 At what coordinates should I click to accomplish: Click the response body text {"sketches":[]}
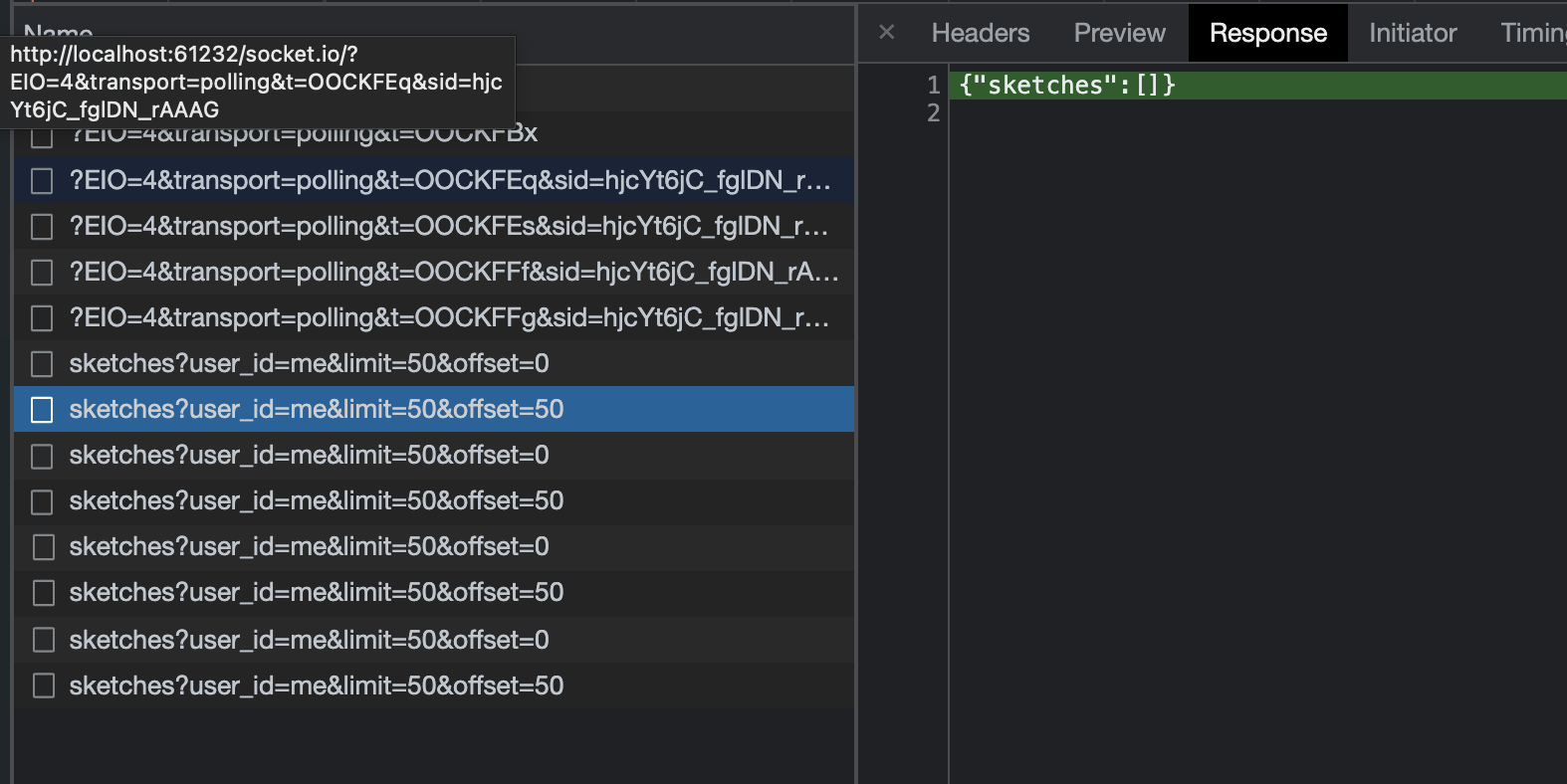pyautogui.click(x=1067, y=86)
